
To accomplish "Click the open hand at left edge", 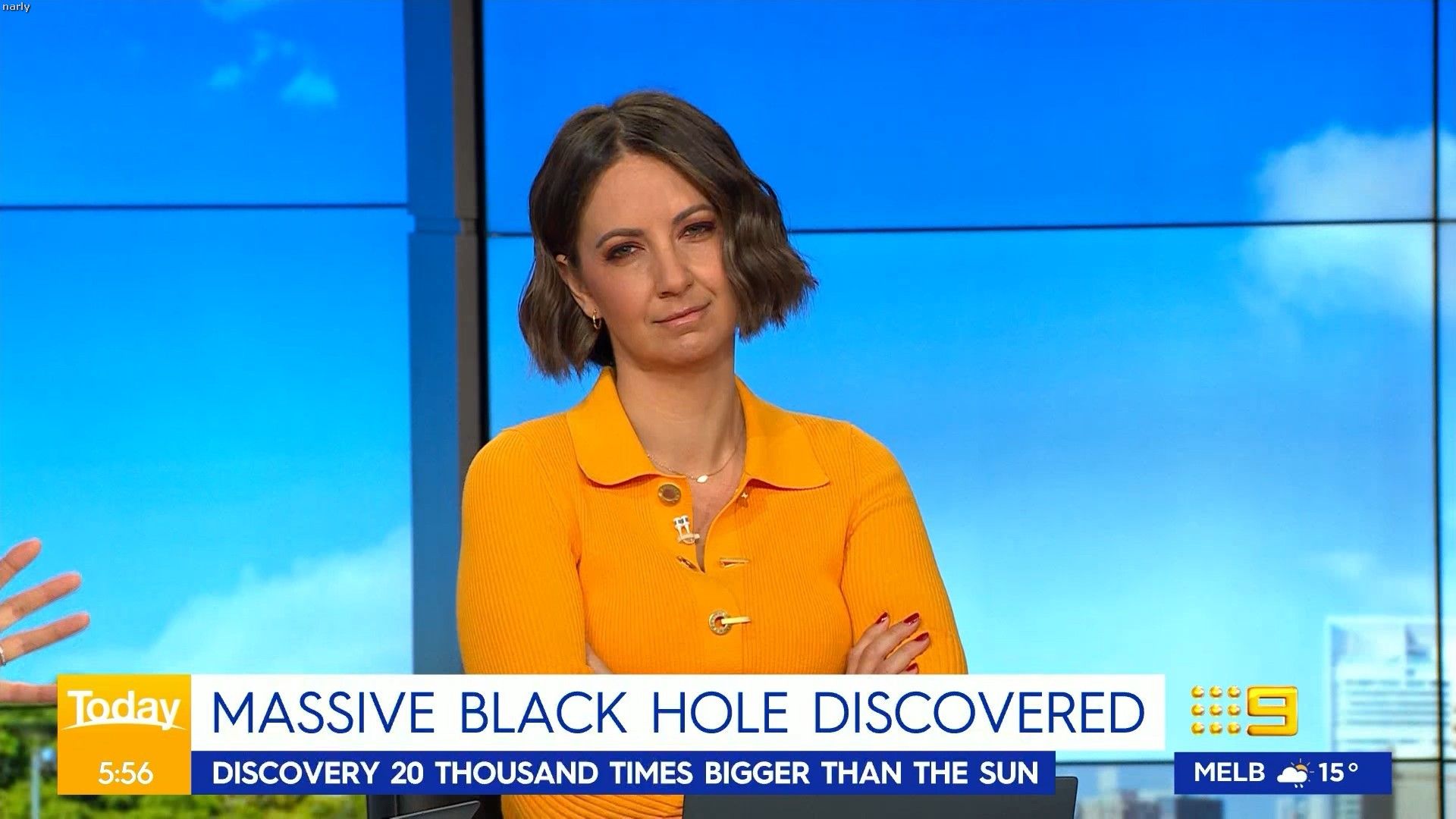I will 34,599.
